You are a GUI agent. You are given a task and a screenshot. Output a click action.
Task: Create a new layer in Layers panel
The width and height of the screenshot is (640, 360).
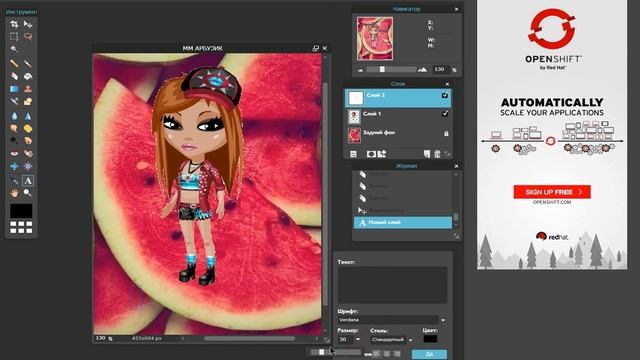(x=427, y=154)
